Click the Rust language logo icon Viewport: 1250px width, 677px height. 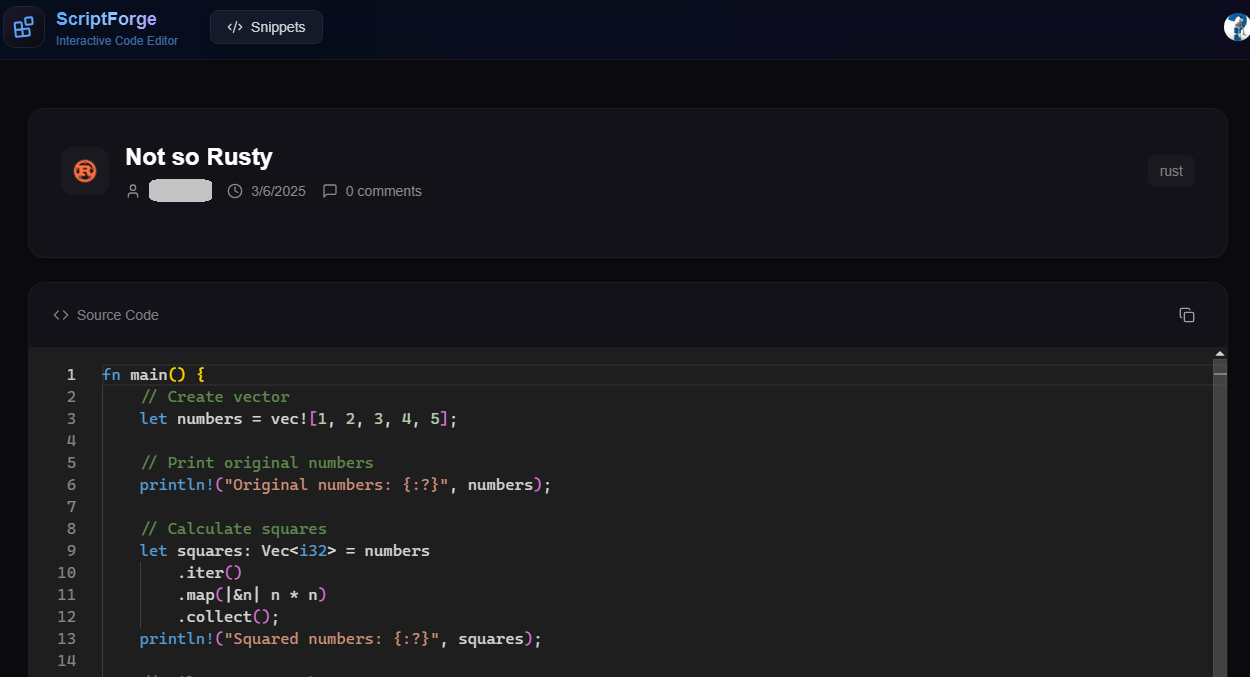(x=85, y=171)
